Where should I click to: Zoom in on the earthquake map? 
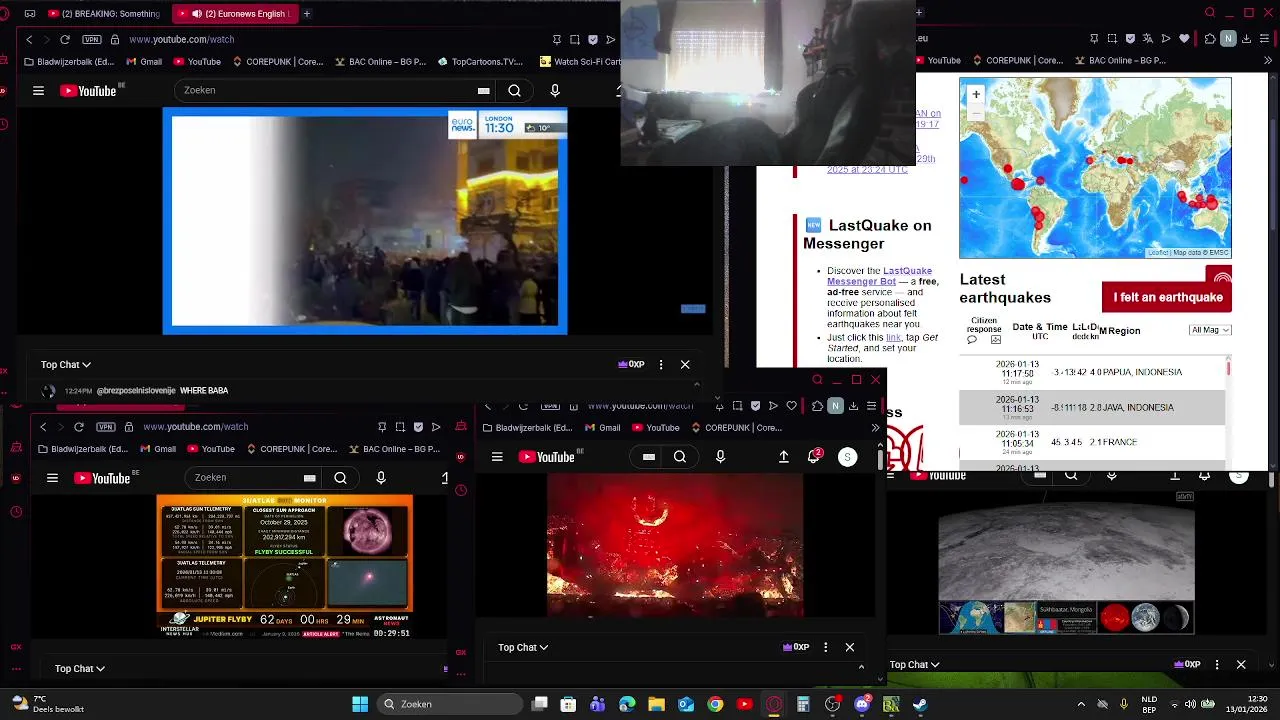(975, 94)
